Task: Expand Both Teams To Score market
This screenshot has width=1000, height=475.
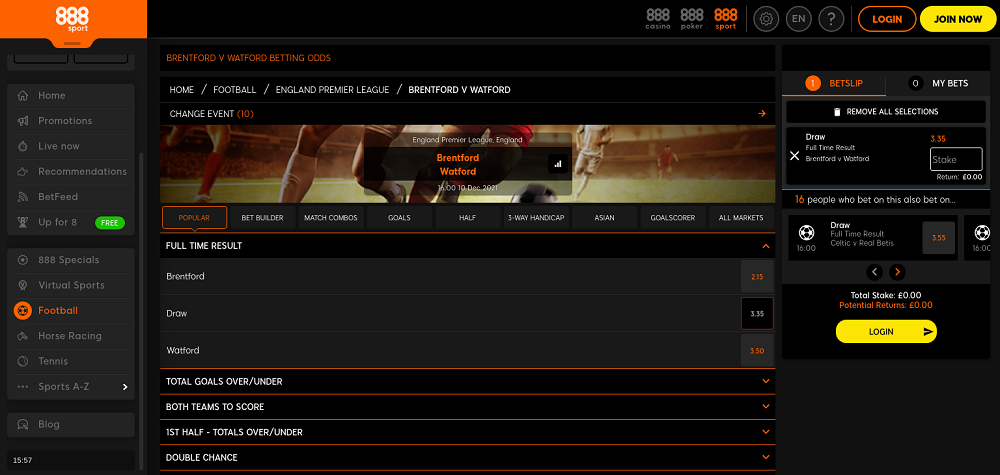Action: [x=766, y=407]
